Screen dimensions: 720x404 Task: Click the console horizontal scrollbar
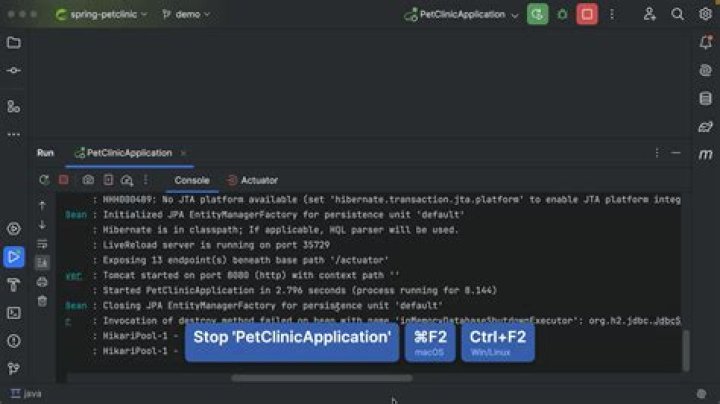click(x=321, y=378)
